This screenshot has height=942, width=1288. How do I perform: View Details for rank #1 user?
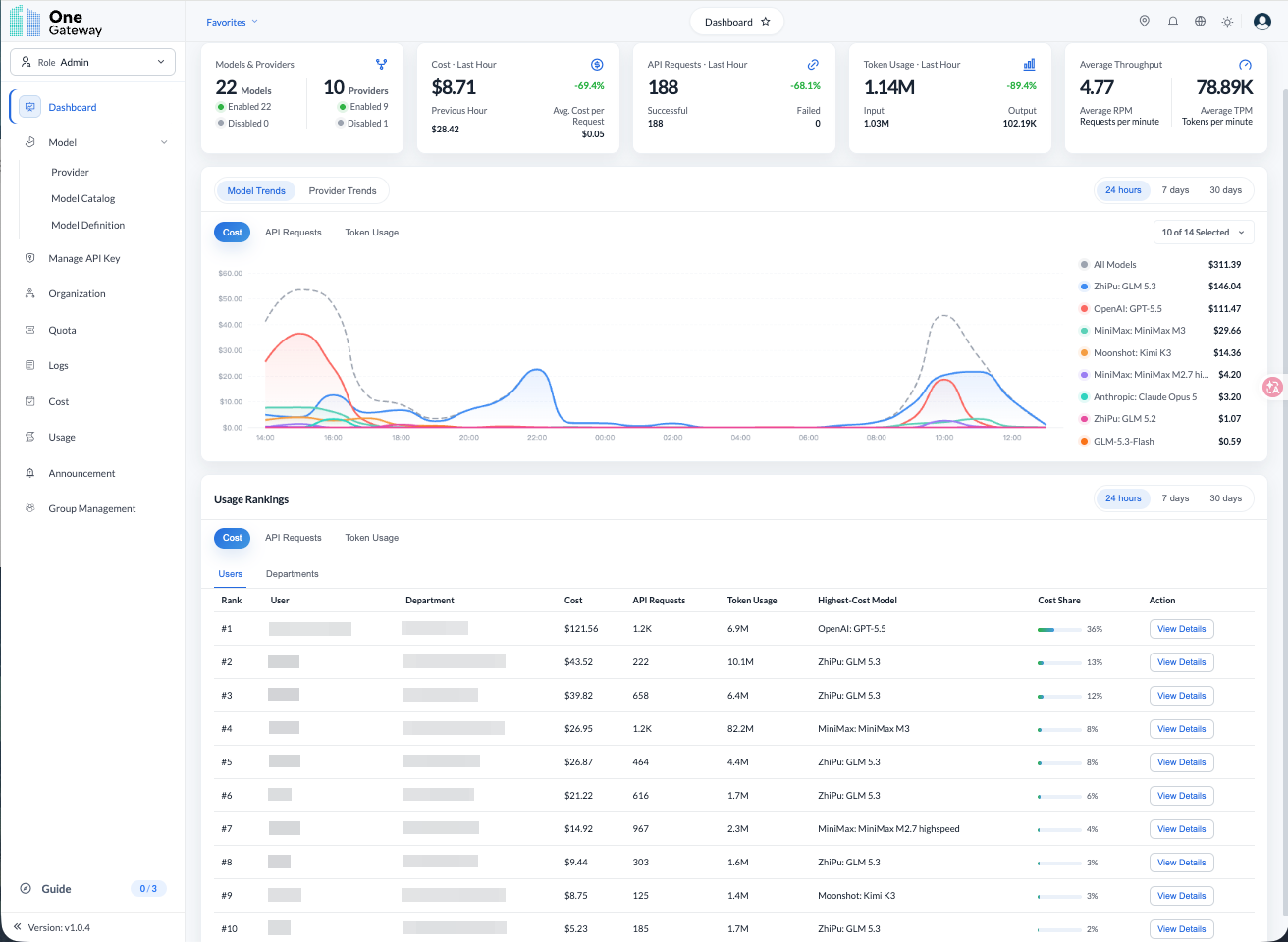(x=1181, y=629)
